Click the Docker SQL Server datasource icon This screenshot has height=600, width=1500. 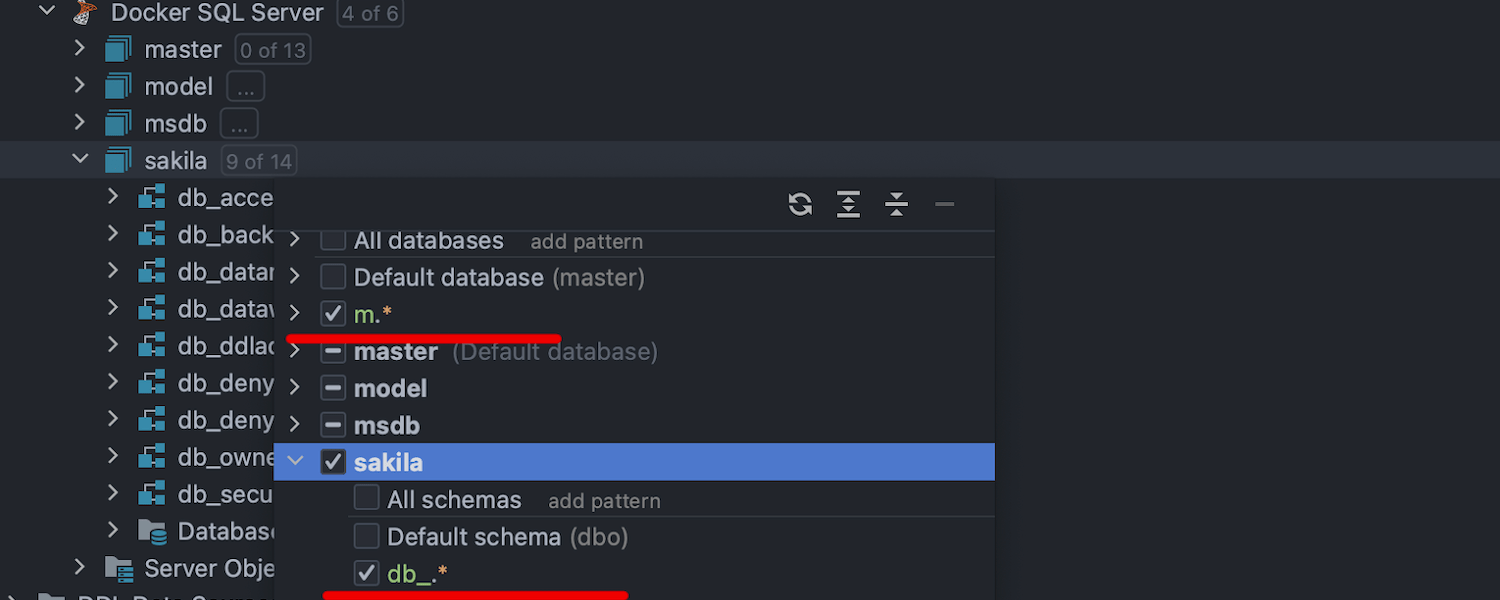(x=85, y=13)
